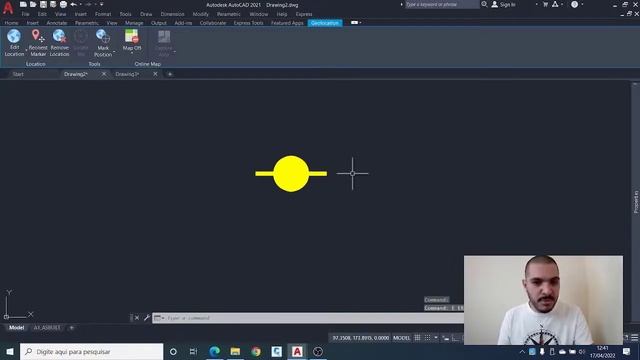Image resolution: width=640 pixels, height=360 pixels.
Task: Switch to the Annotate ribbon tab
Action: pyautogui.click(x=57, y=23)
